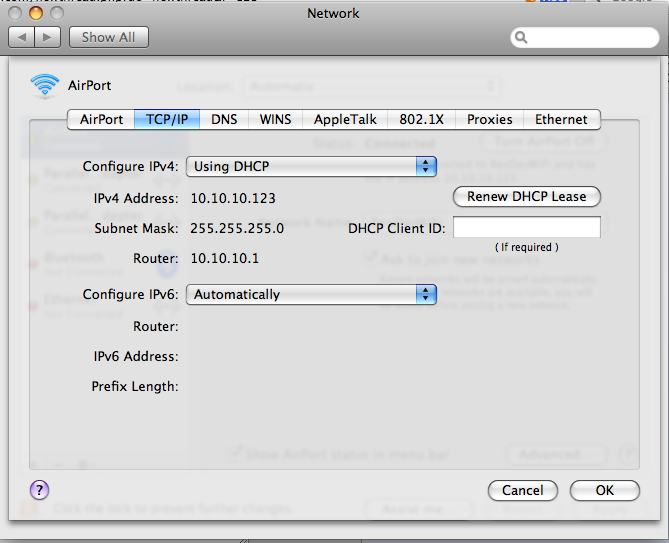Click the 'Subnet Mask:' label
The image size is (669, 543).
137,229
